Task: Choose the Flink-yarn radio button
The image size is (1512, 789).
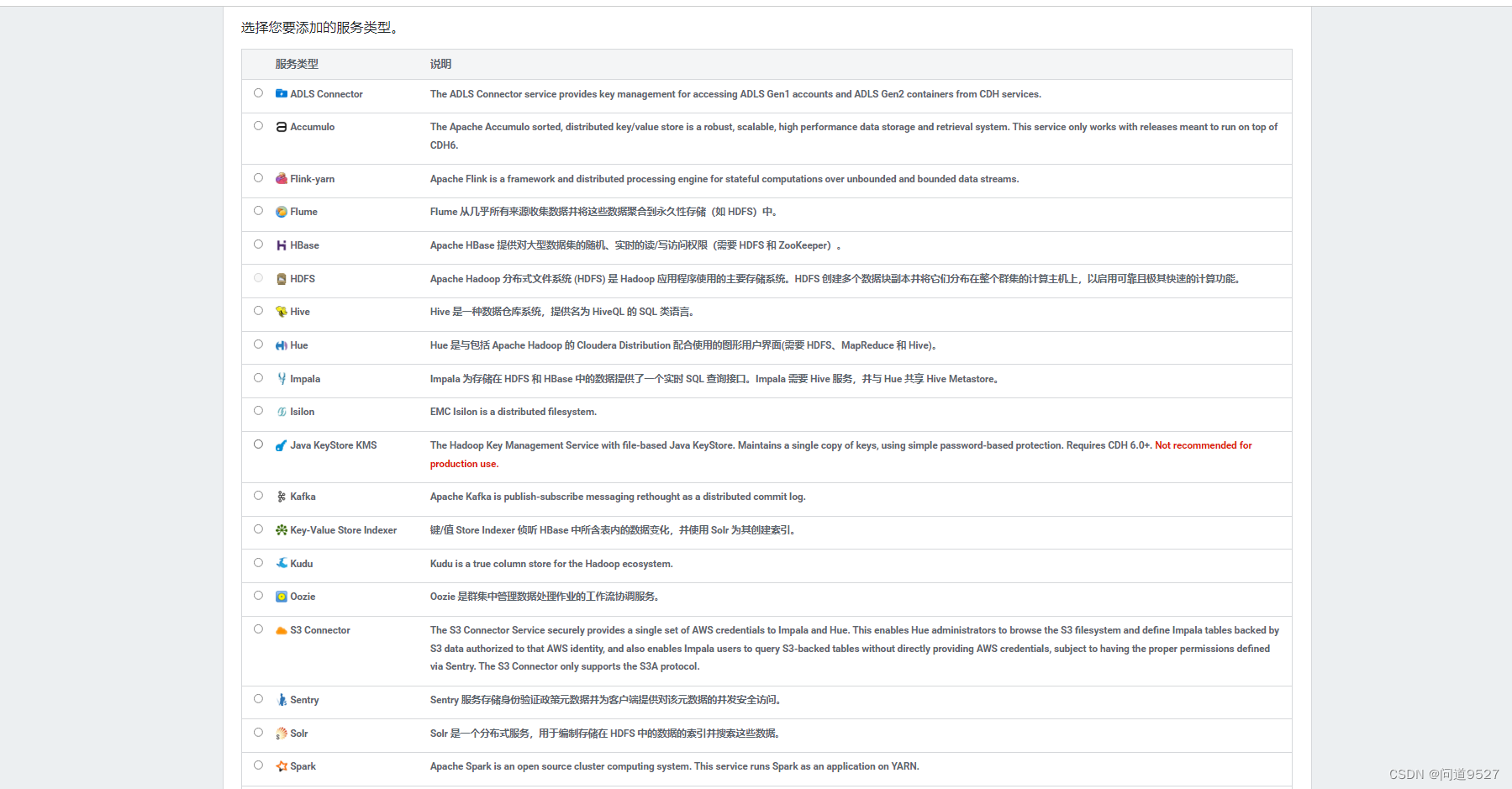Action: 258,178
